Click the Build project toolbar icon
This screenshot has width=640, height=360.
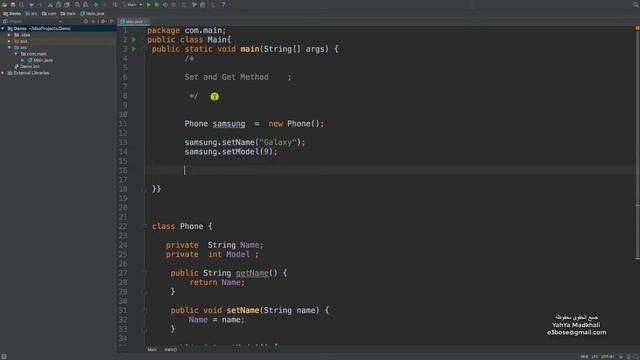115,4
